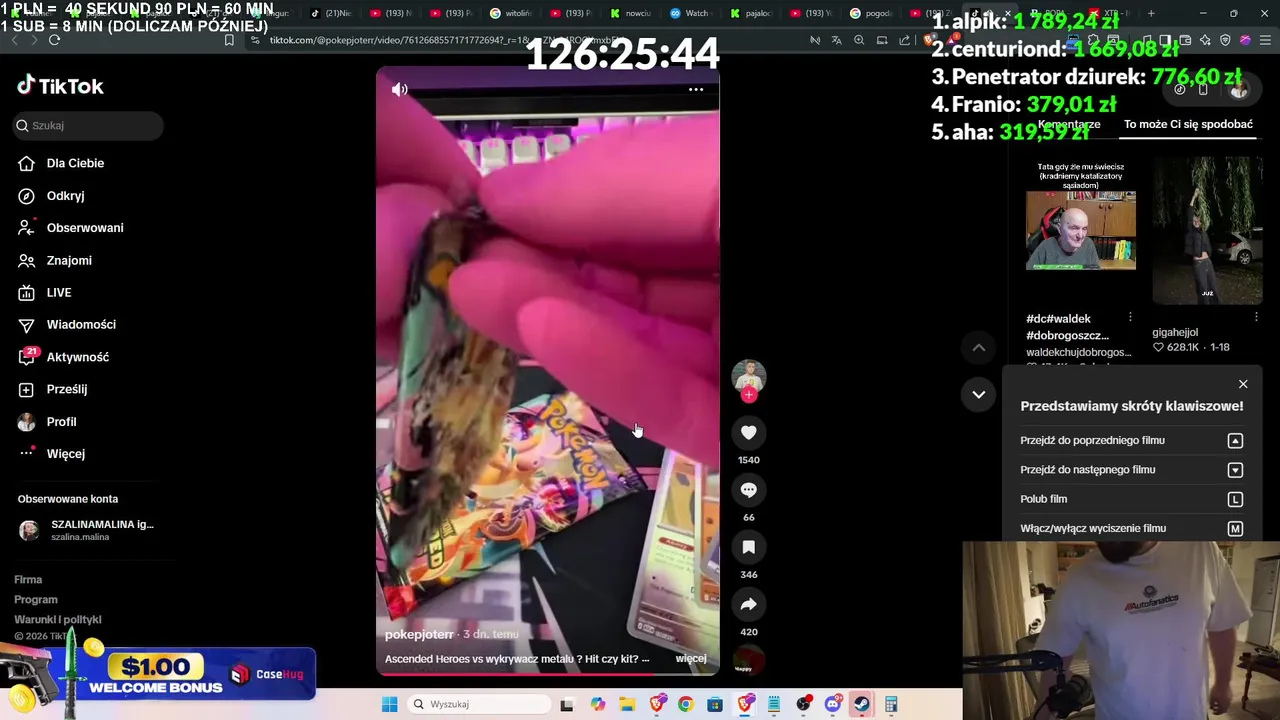
Task: Open SZALINAMALINA followed account
Action: tap(86, 530)
